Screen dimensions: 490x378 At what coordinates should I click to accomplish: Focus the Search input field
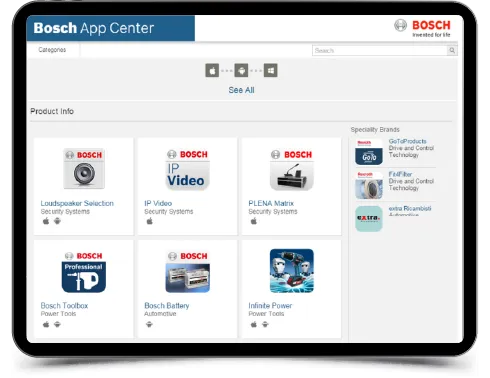click(380, 51)
